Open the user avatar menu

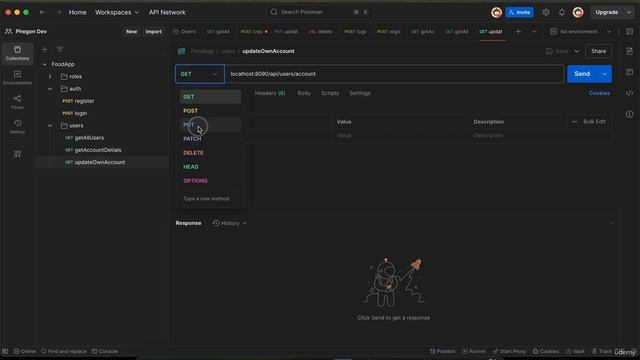(x=578, y=12)
